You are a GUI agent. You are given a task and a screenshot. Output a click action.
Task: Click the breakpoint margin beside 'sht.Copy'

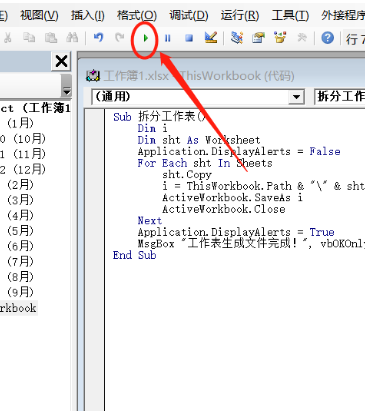95,175
